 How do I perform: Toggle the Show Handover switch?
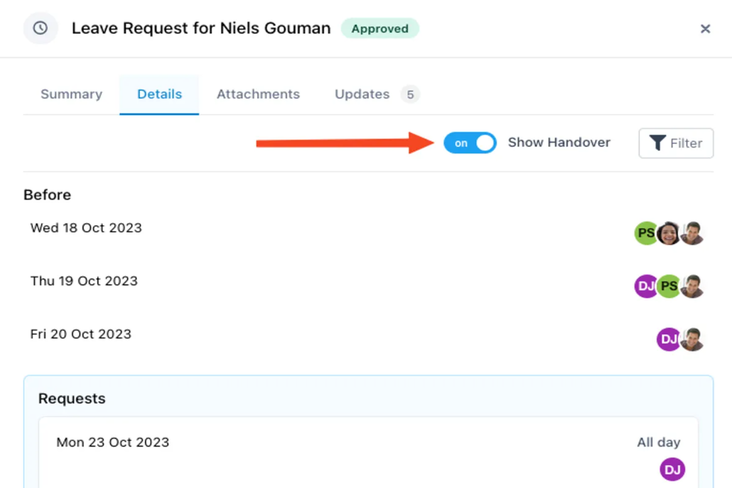tap(470, 143)
